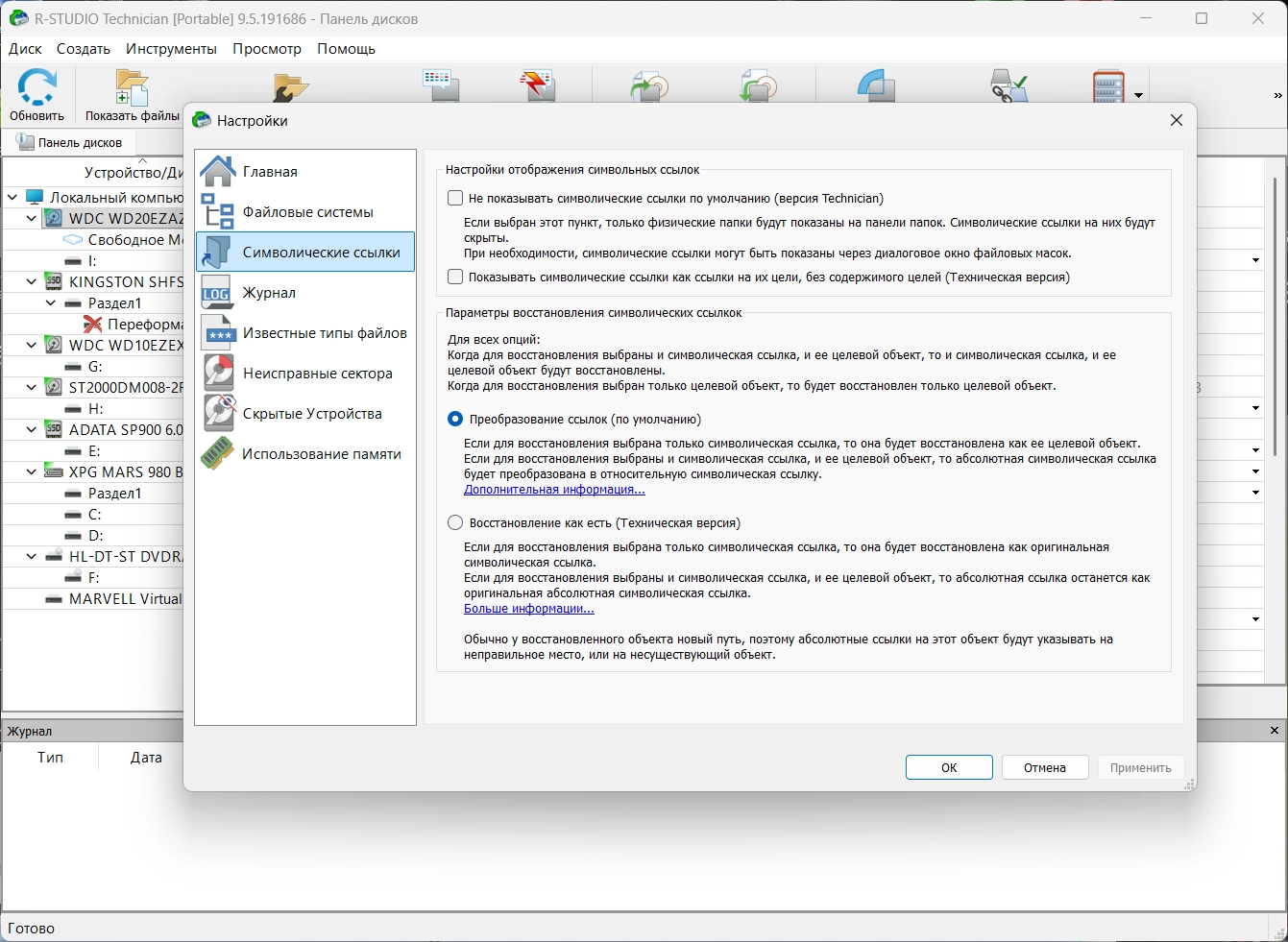Select the WDC WD10EZEX disk in the tree
This screenshot has height=942, width=1288.
point(125,345)
